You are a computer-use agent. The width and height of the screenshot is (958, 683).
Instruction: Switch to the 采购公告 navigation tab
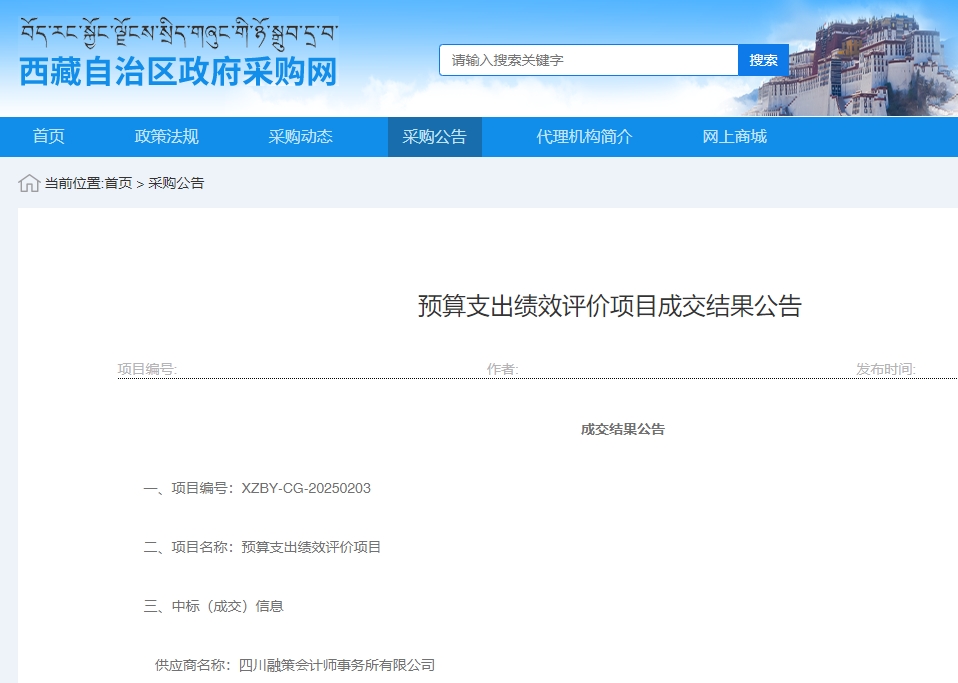[x=434, y=137]
